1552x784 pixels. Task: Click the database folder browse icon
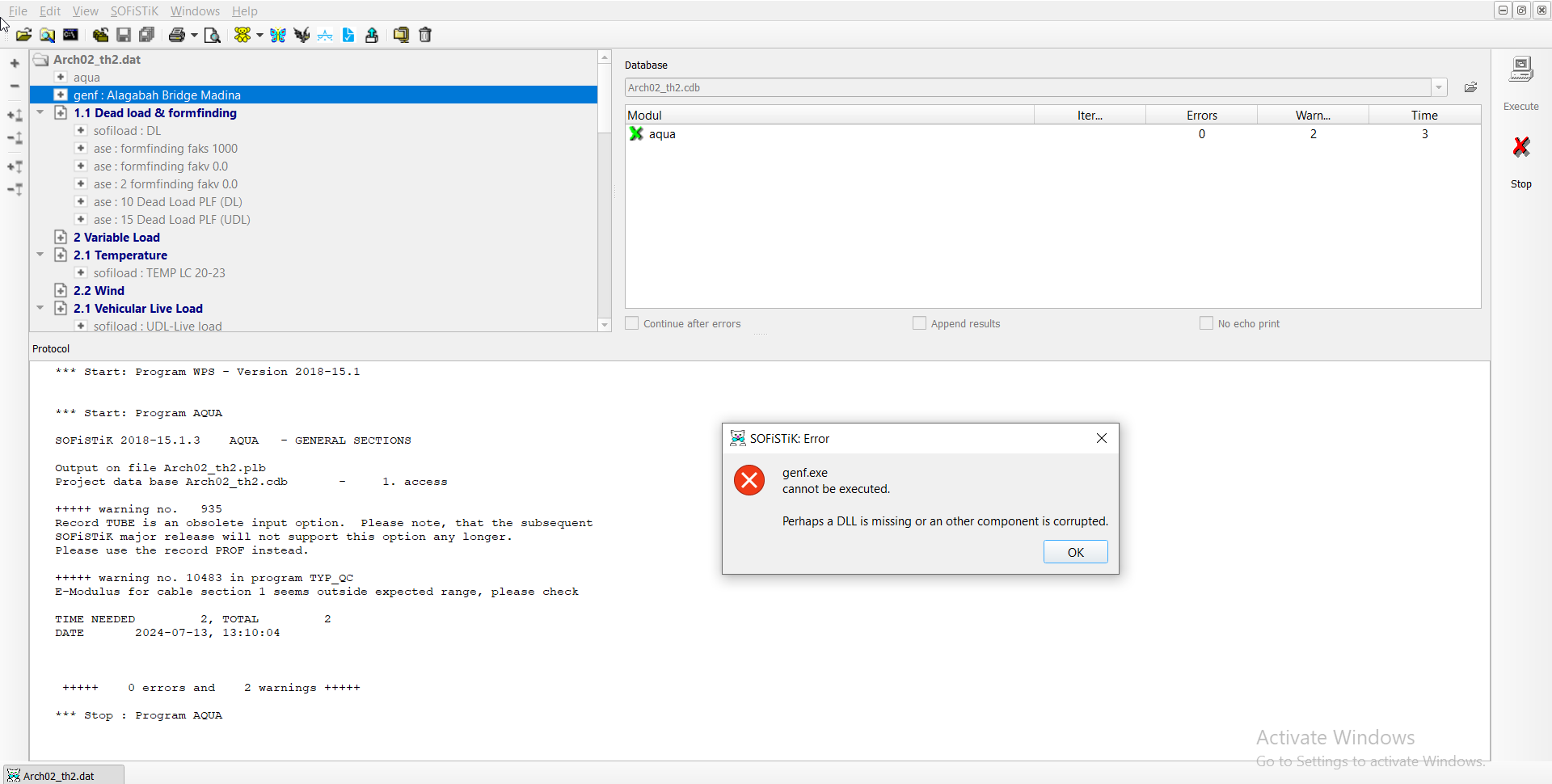[x=1471, y=87]
